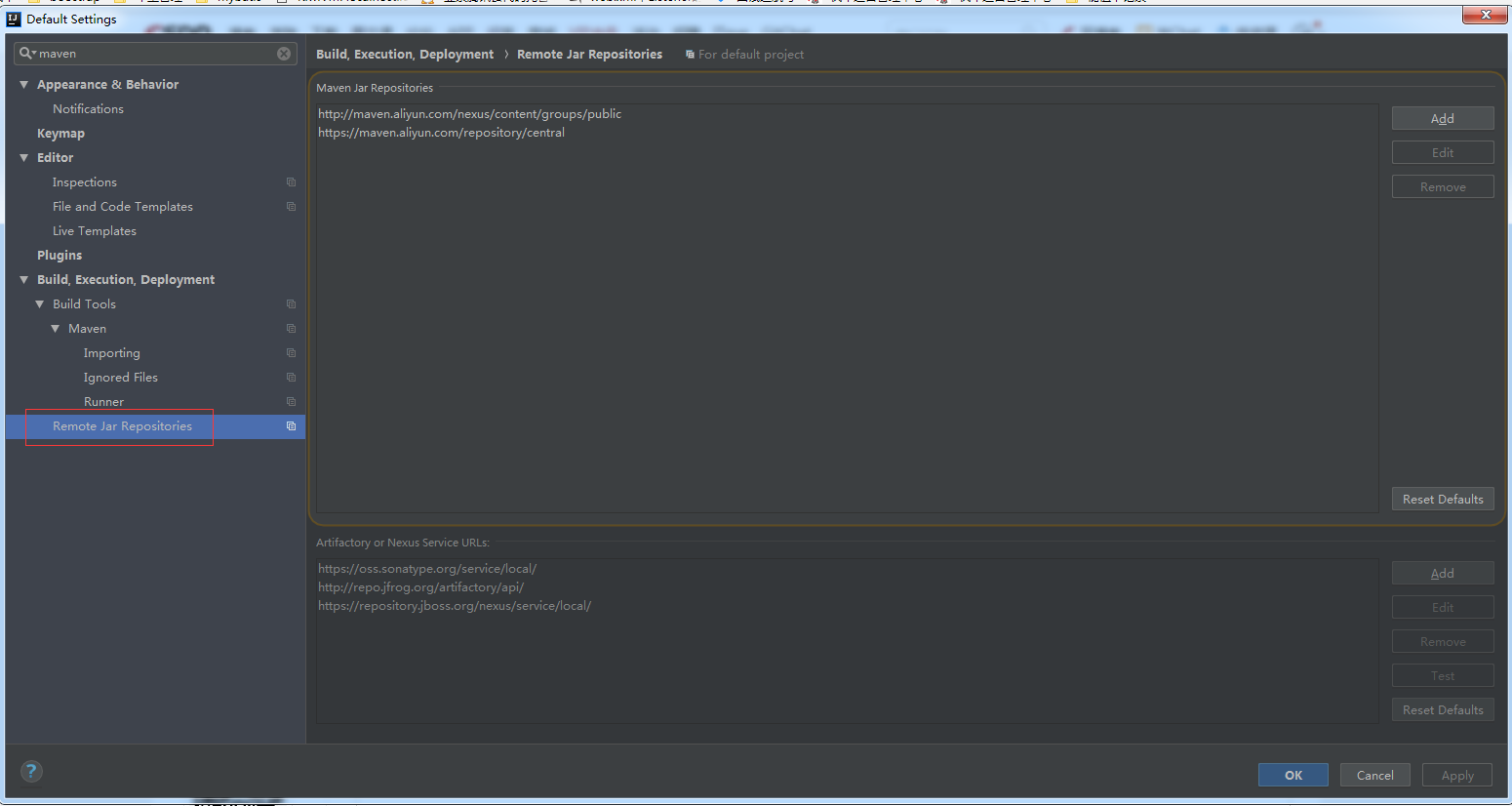Collapse the Maven tree node
This screenshot has width=1512, height=806.
pos(56,329)
